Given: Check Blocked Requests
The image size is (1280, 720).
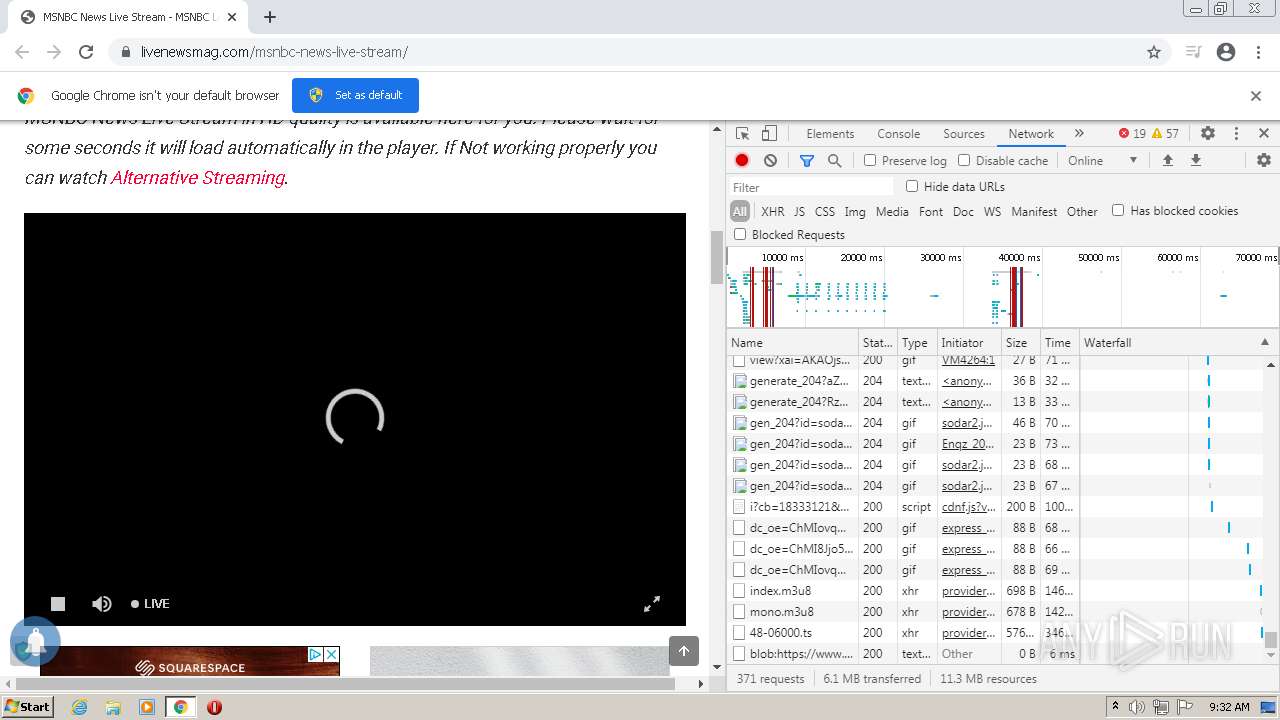Looking at the screenshot, I should 740,234.
